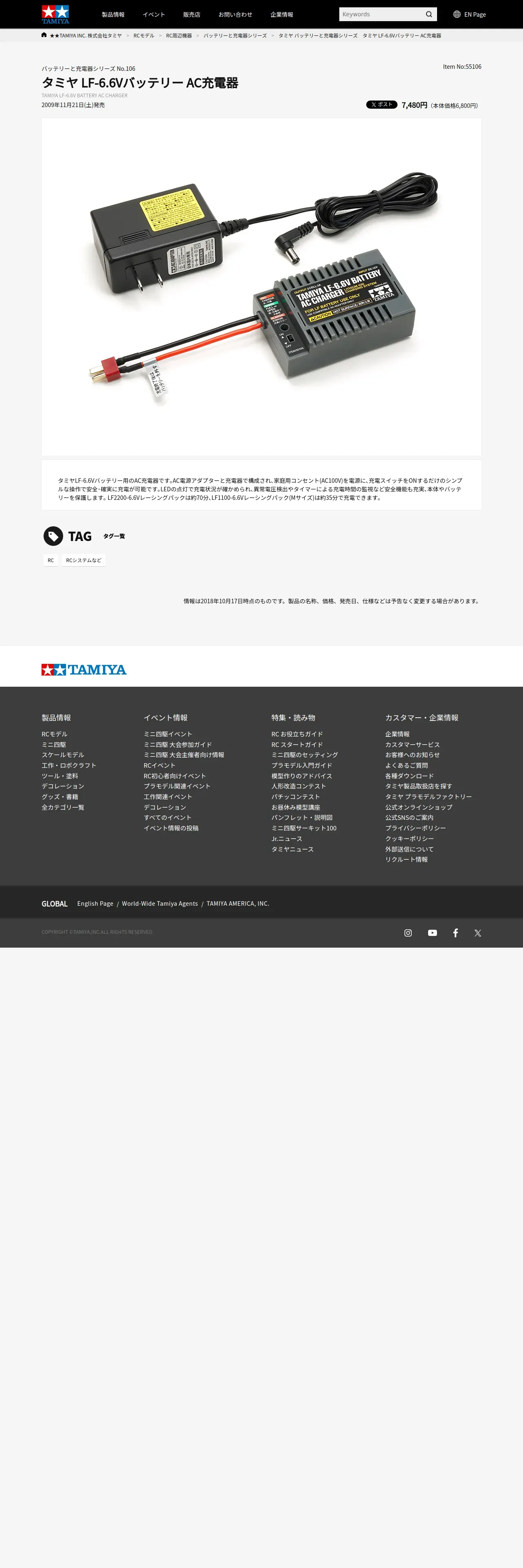Click the footer TAMIYA logo
The image size is (523, 1568).
[x=84, y=670]
